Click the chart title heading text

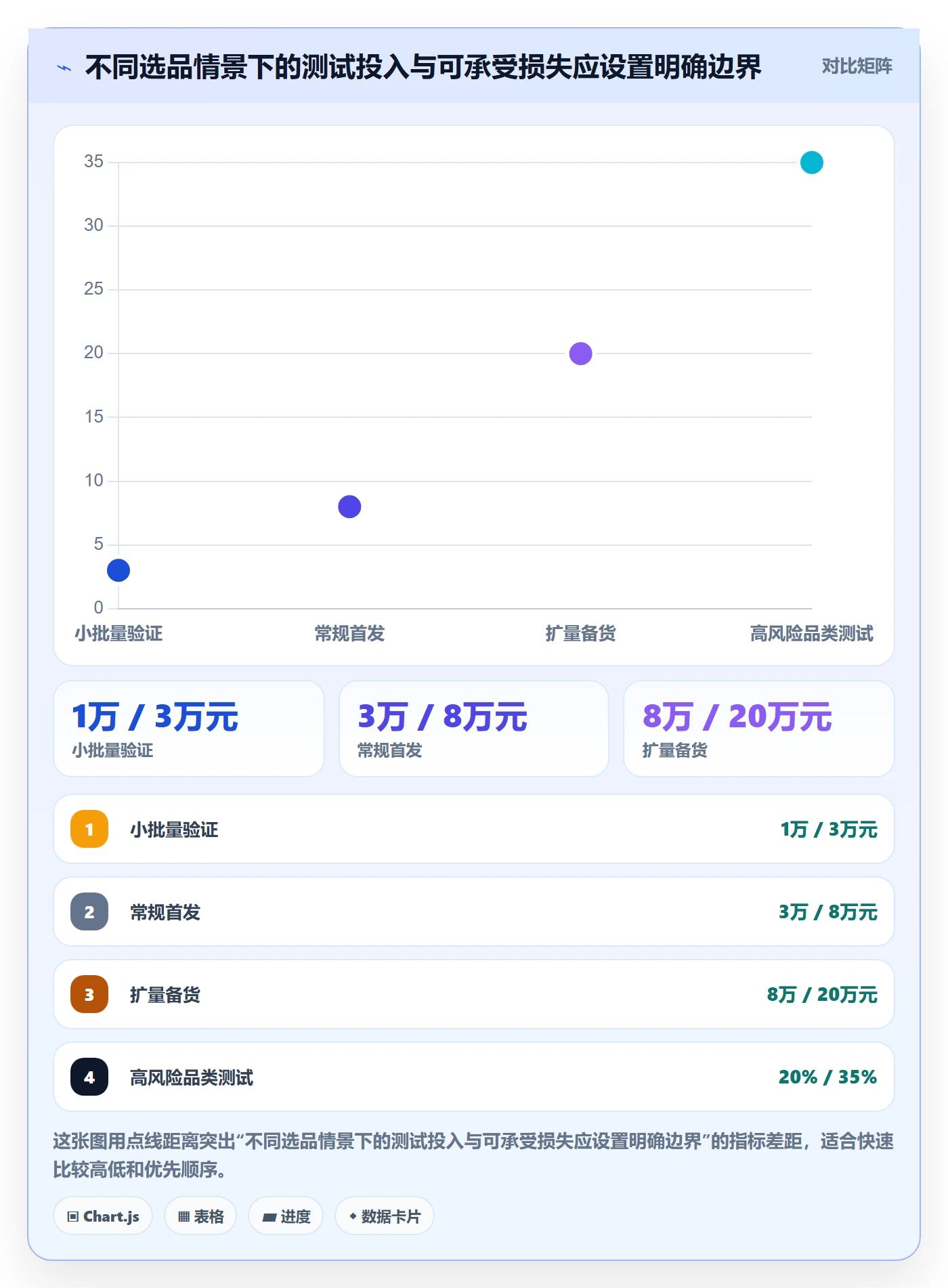pyautogui.click(x=423, y=67)
